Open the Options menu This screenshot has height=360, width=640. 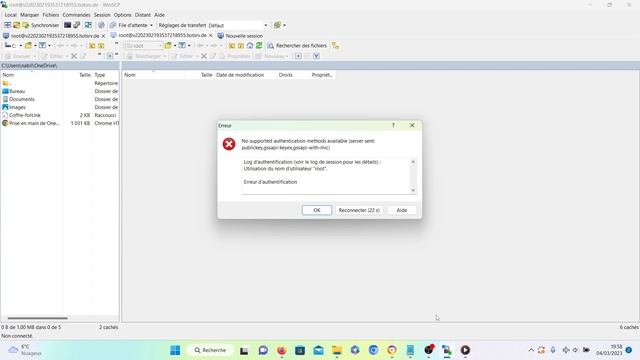click(x=122, y=15)
